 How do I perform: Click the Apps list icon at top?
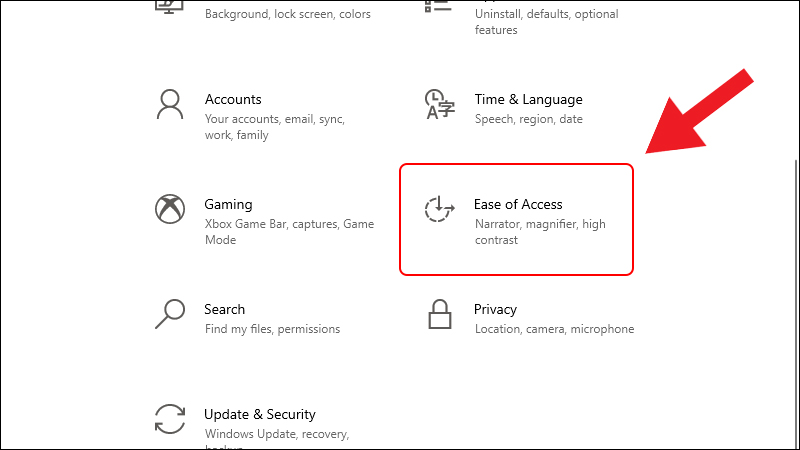click(x=439, y=8)
